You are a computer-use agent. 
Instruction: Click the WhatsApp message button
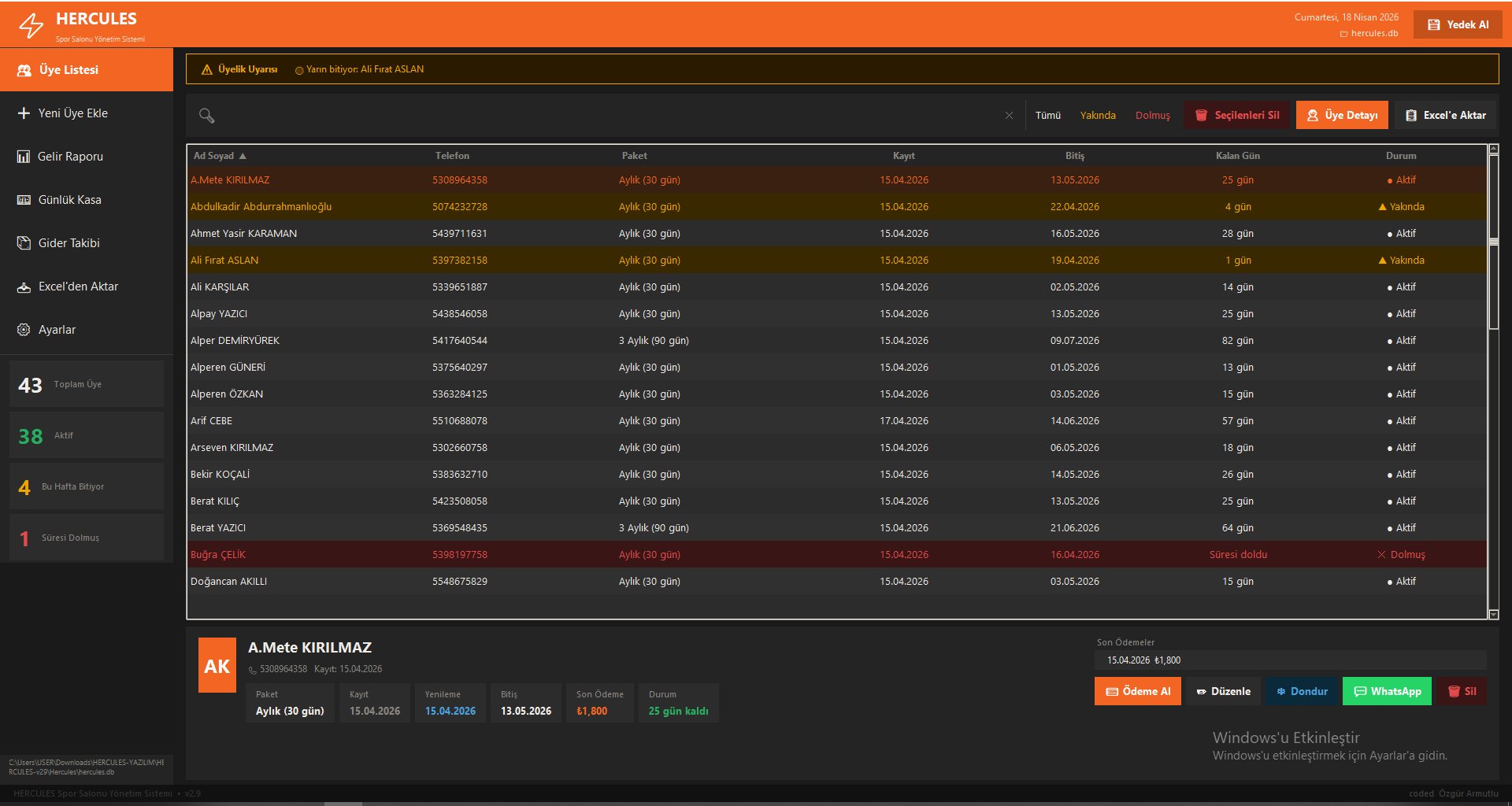pos(1387,691)
